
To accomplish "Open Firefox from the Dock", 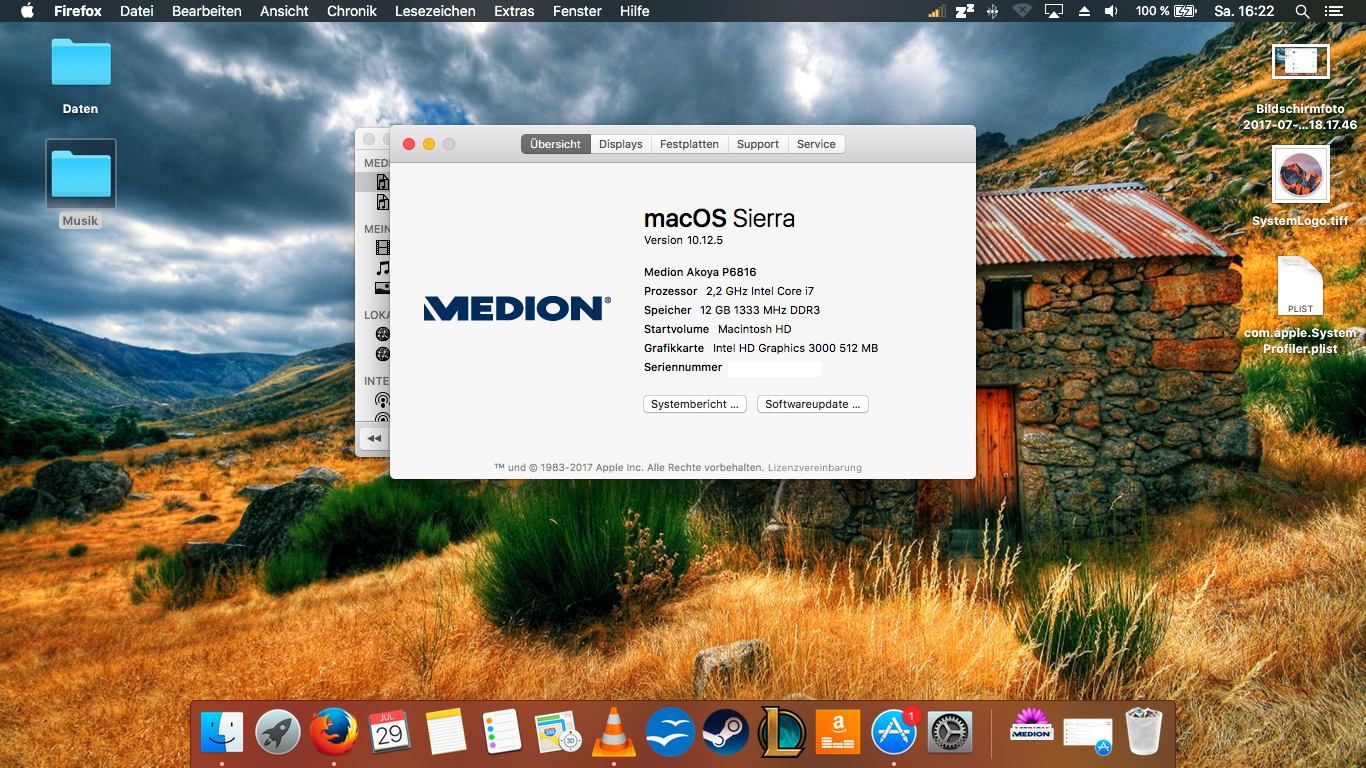I will (334, 733).
